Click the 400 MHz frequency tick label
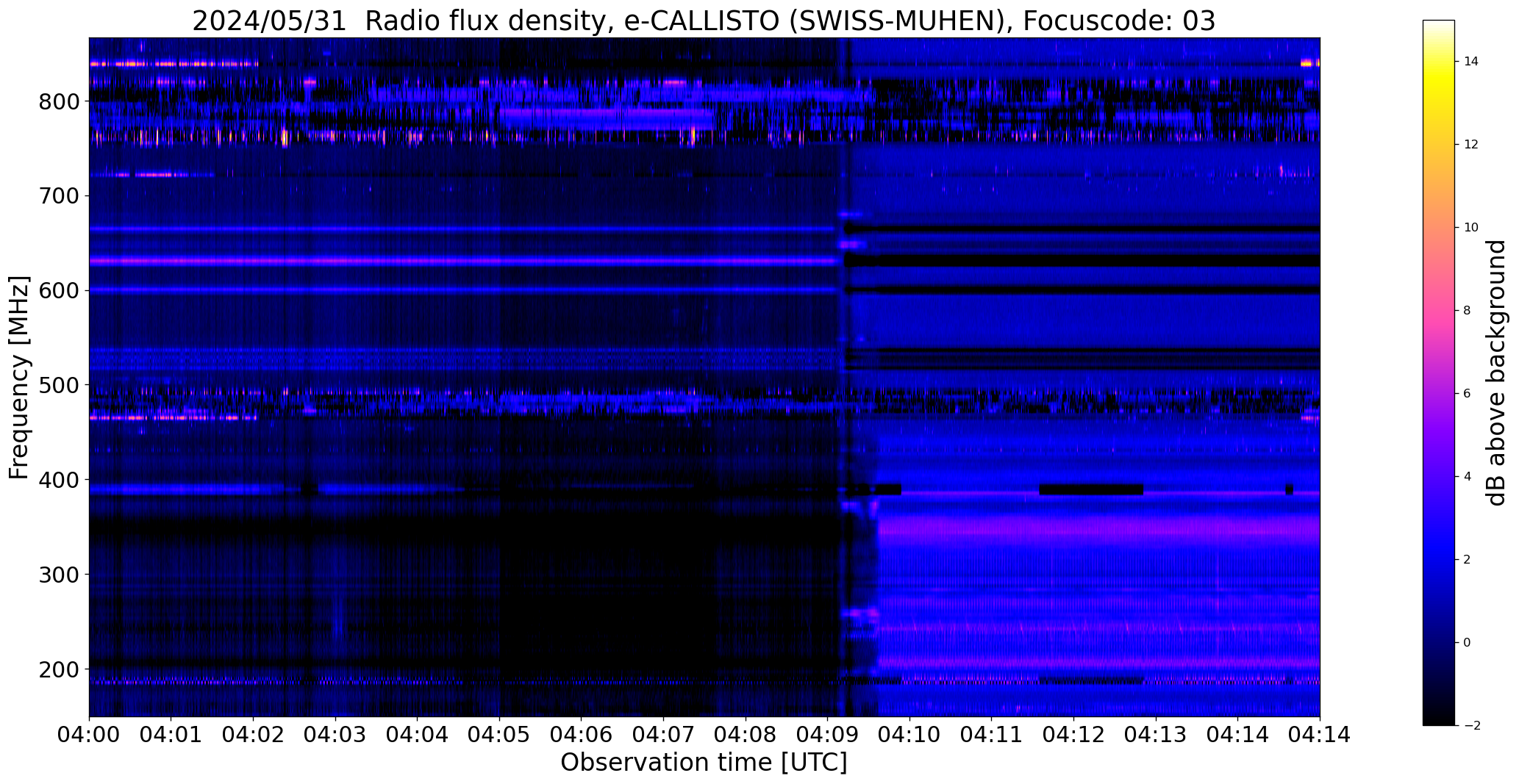1519x784 pixels. pos(58,480)
